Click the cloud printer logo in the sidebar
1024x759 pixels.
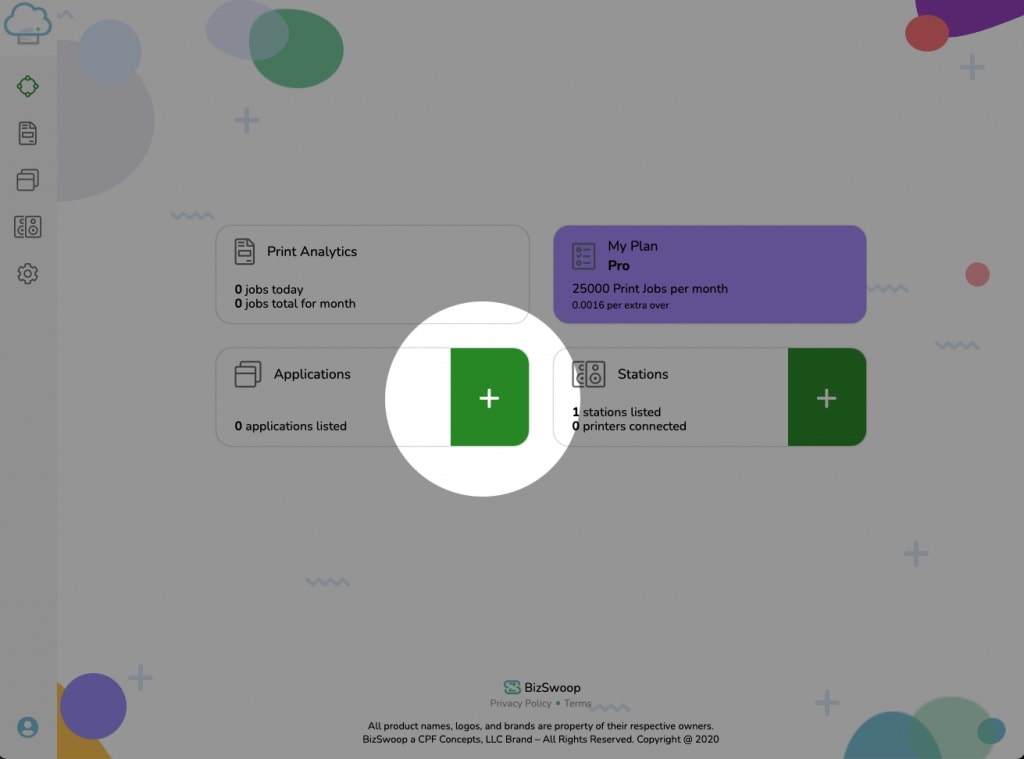tap(28, 22)
